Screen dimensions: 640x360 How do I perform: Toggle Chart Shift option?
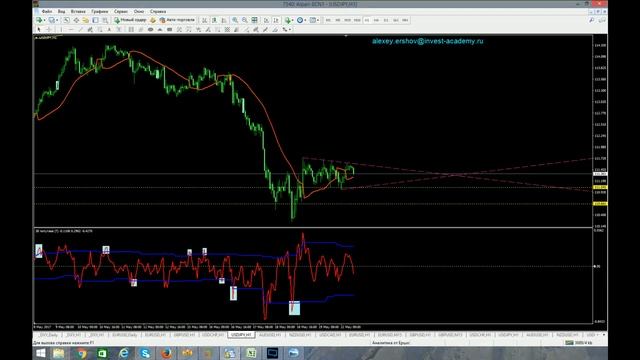[276, 20]
